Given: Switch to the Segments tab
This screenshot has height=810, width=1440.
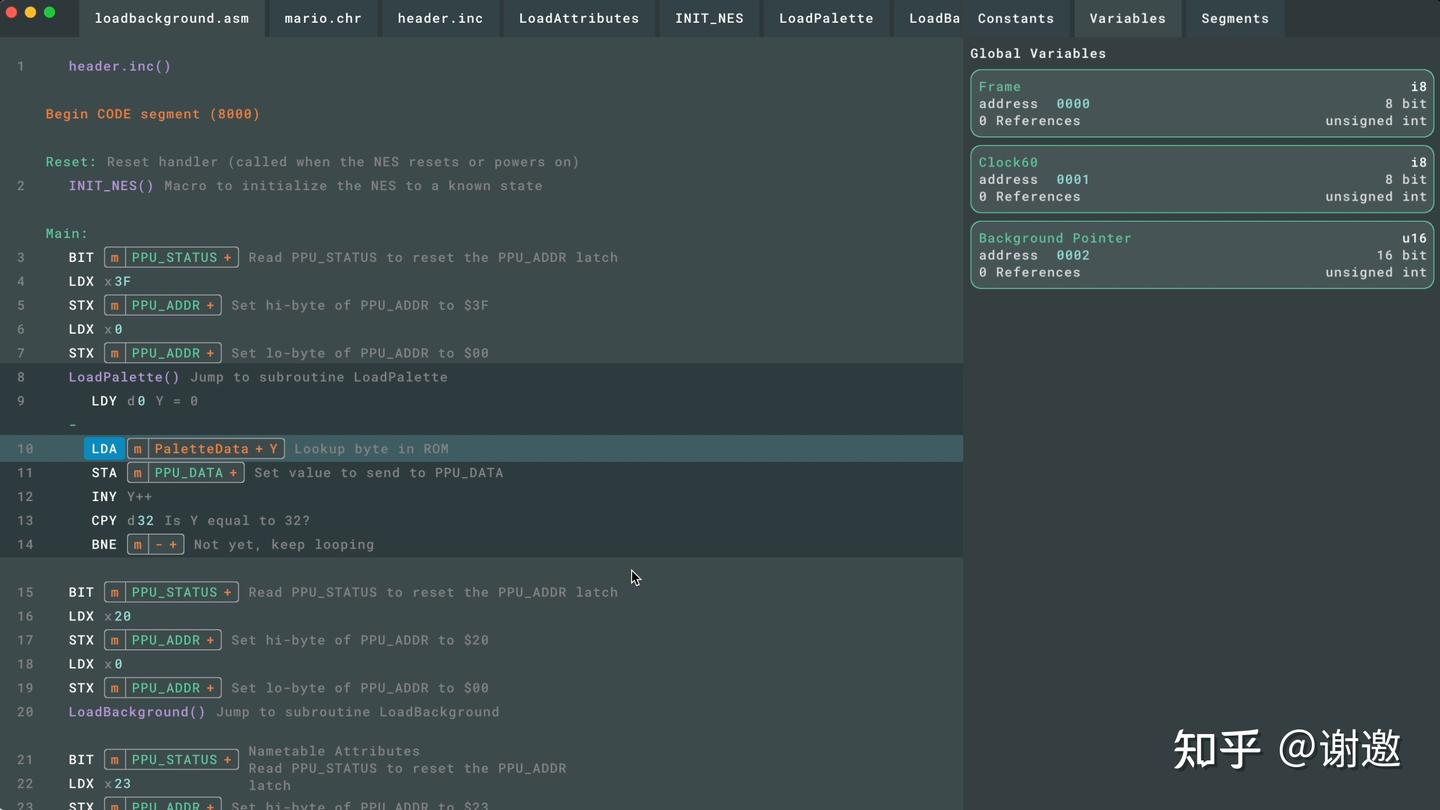Looking at the screenshot, I should point(1235,18).
